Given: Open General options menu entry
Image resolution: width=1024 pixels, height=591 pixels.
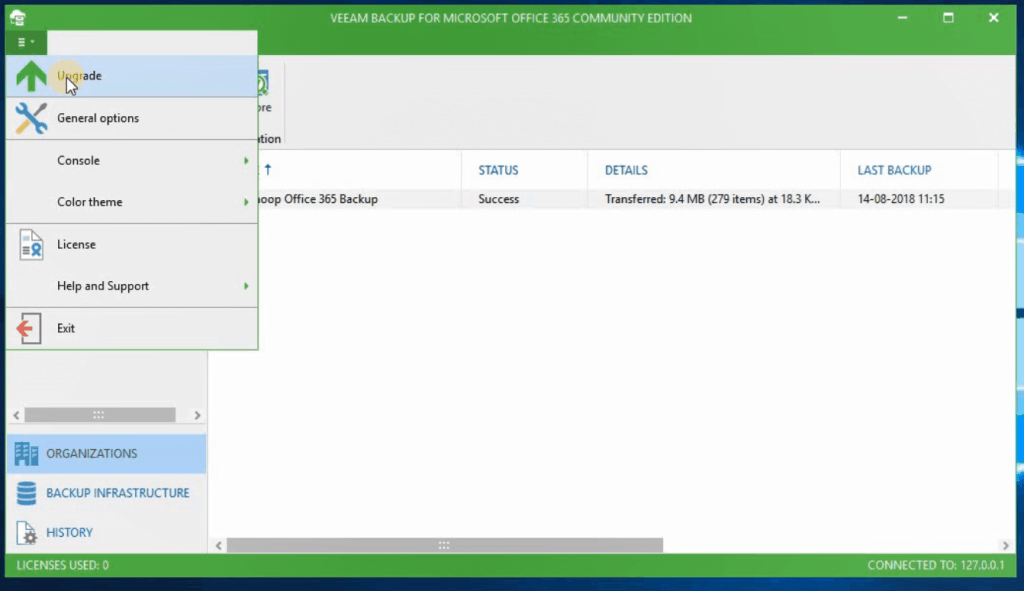Looking at the screenshot, I should click(x=132, y=118).
